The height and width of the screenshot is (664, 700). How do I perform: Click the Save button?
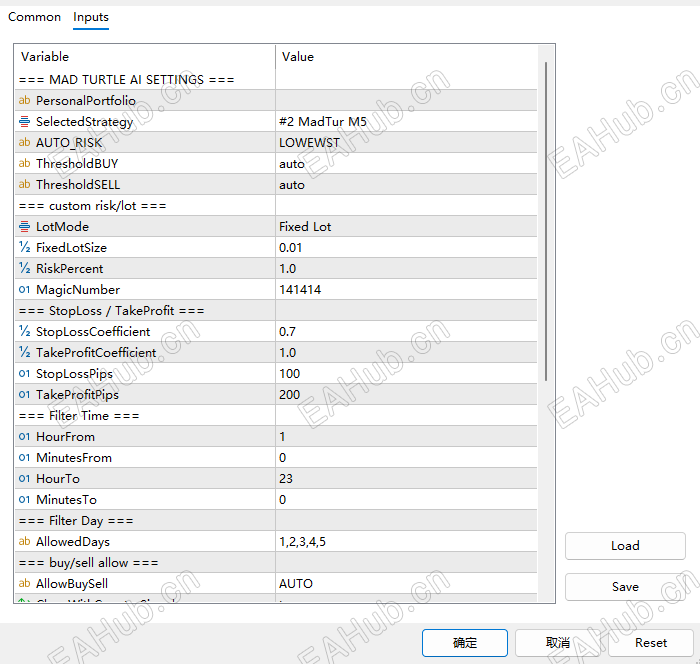coord(625,587)
